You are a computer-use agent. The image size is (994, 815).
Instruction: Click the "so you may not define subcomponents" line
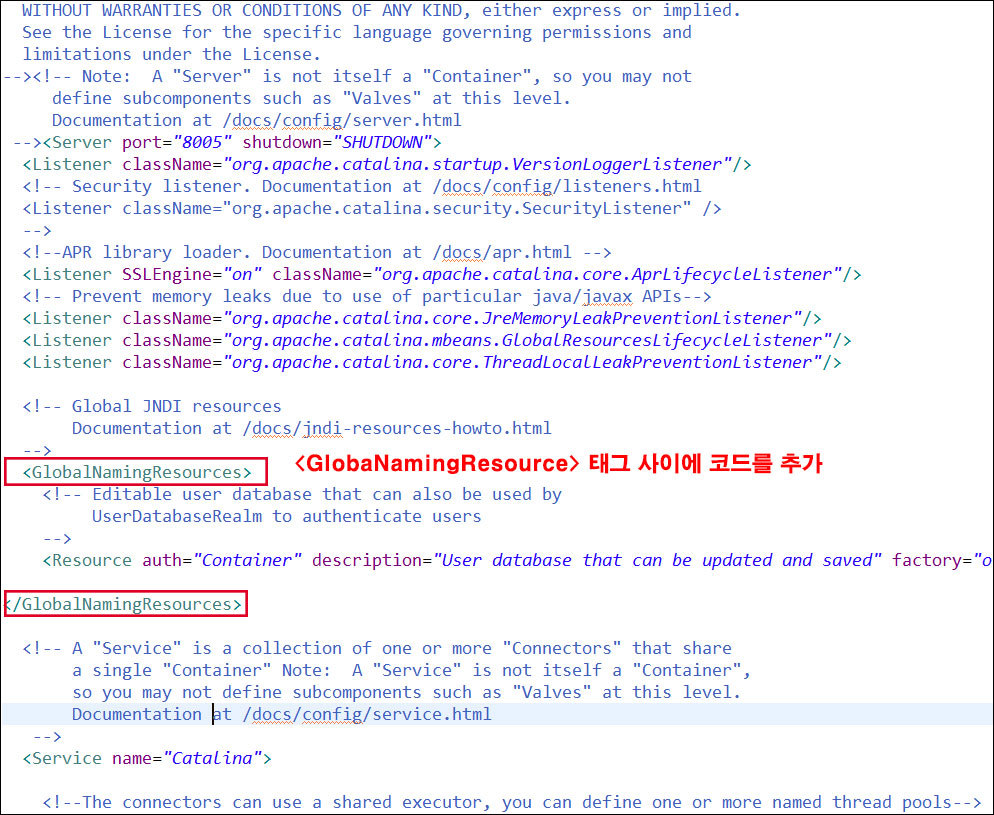click(406, 692)
